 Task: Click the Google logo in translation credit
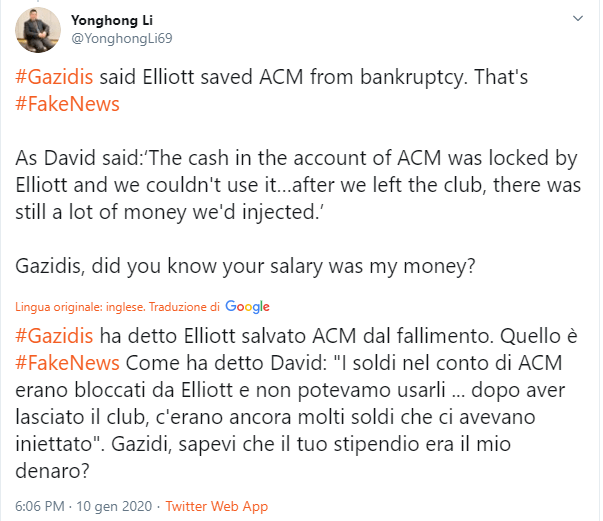tap(248, 306)
